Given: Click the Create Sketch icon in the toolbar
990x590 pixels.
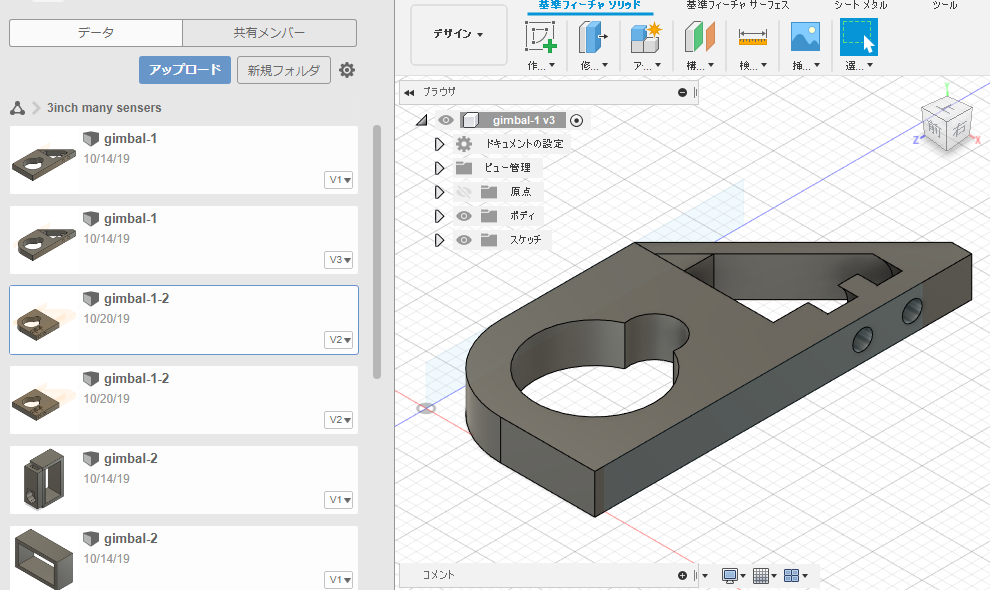Looking at the screenshot, I should pos(540,37).
